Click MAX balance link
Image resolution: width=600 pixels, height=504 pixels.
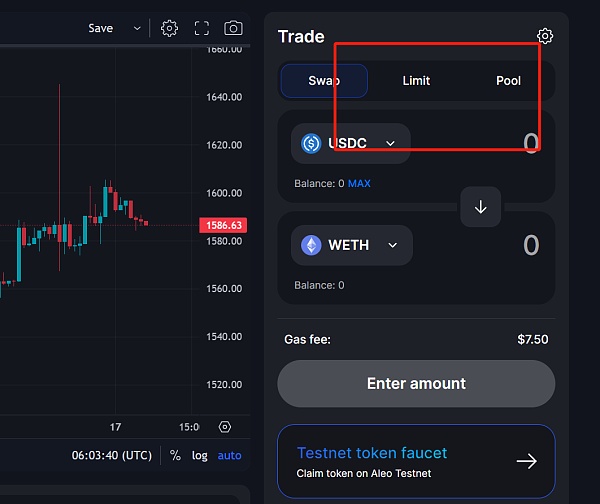click(x=359, y=184)
